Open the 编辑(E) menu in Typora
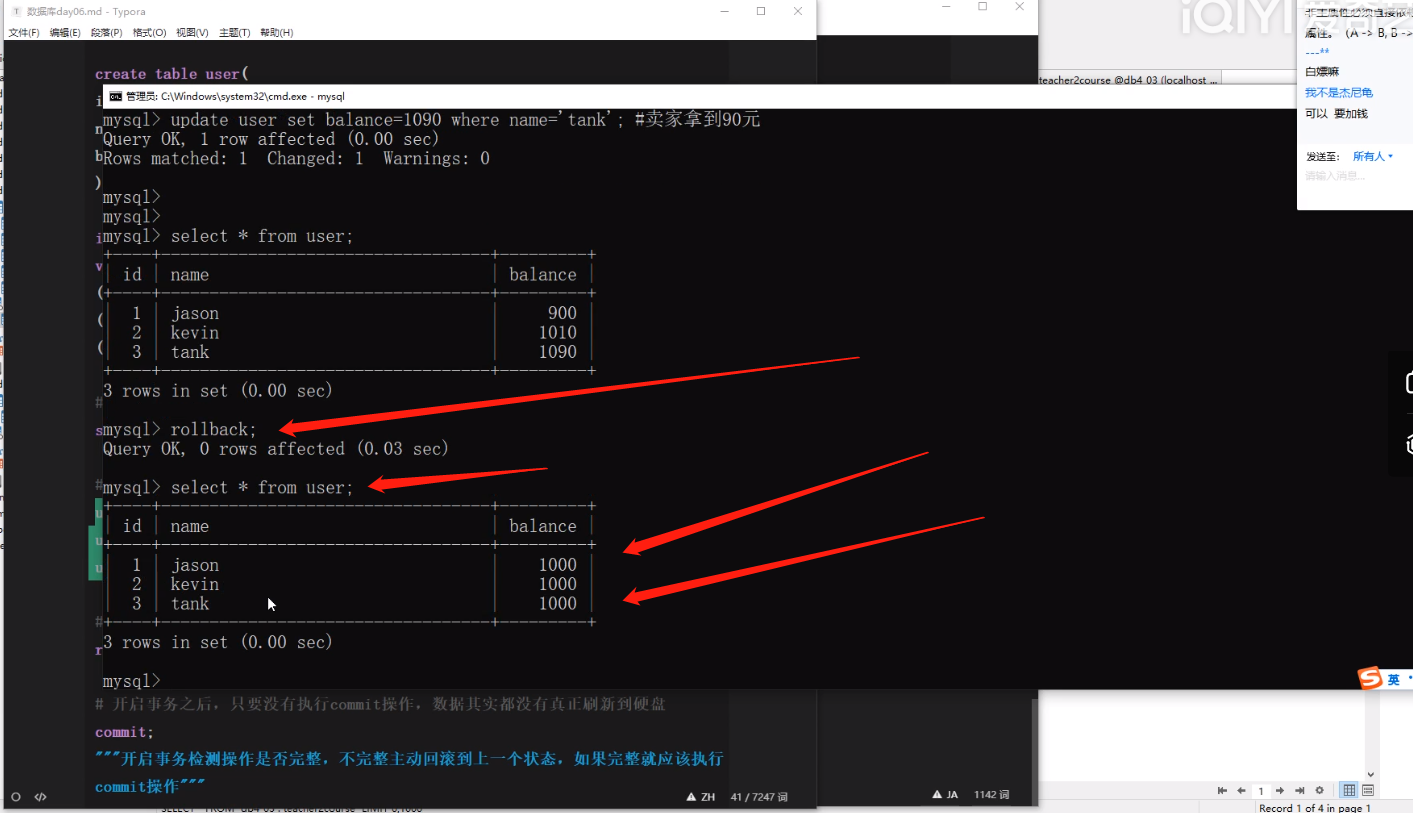This screenshot has width=1413, height=813. point(66,33)
